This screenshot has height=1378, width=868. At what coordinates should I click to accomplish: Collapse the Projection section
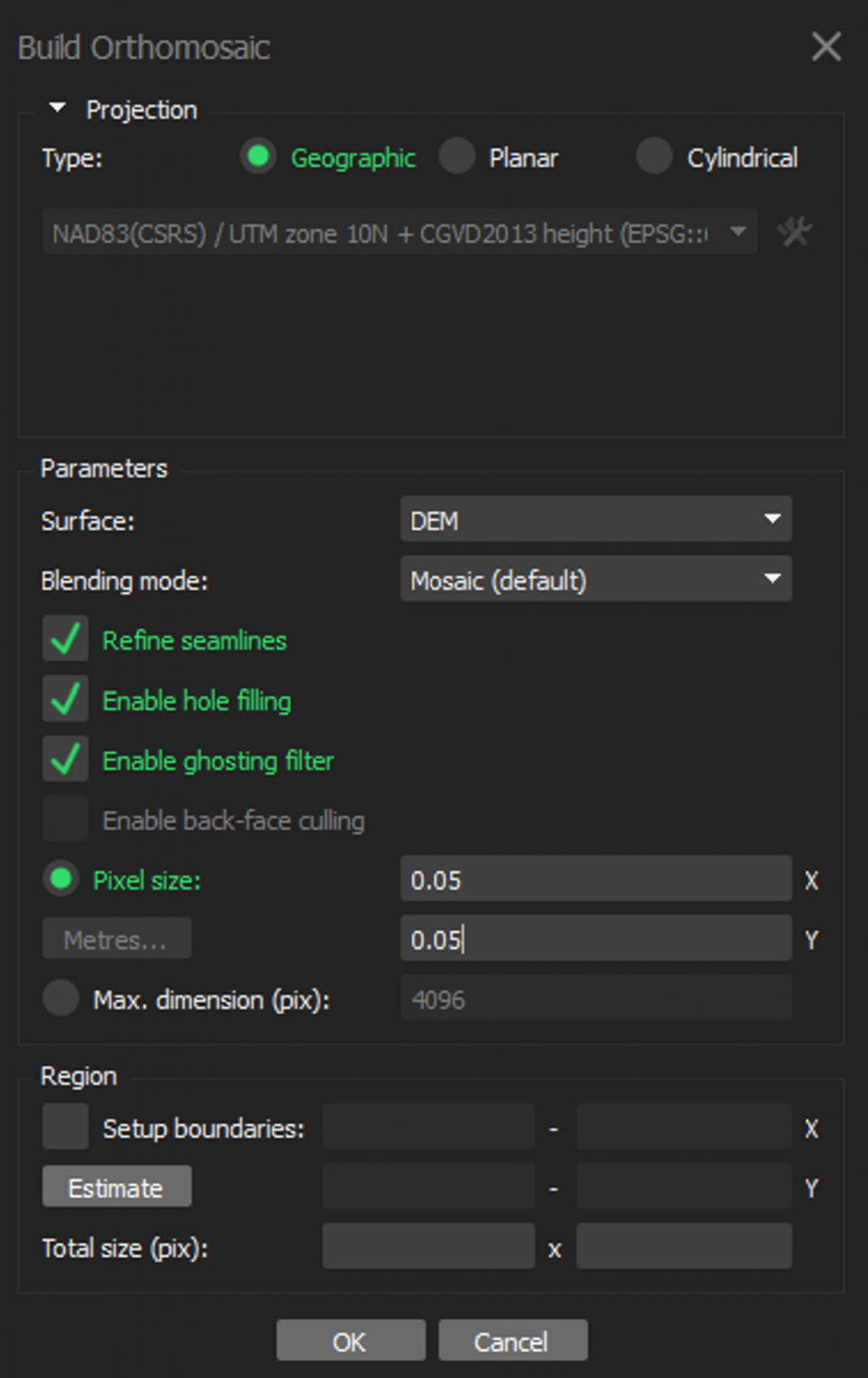(x=57, y=109)
